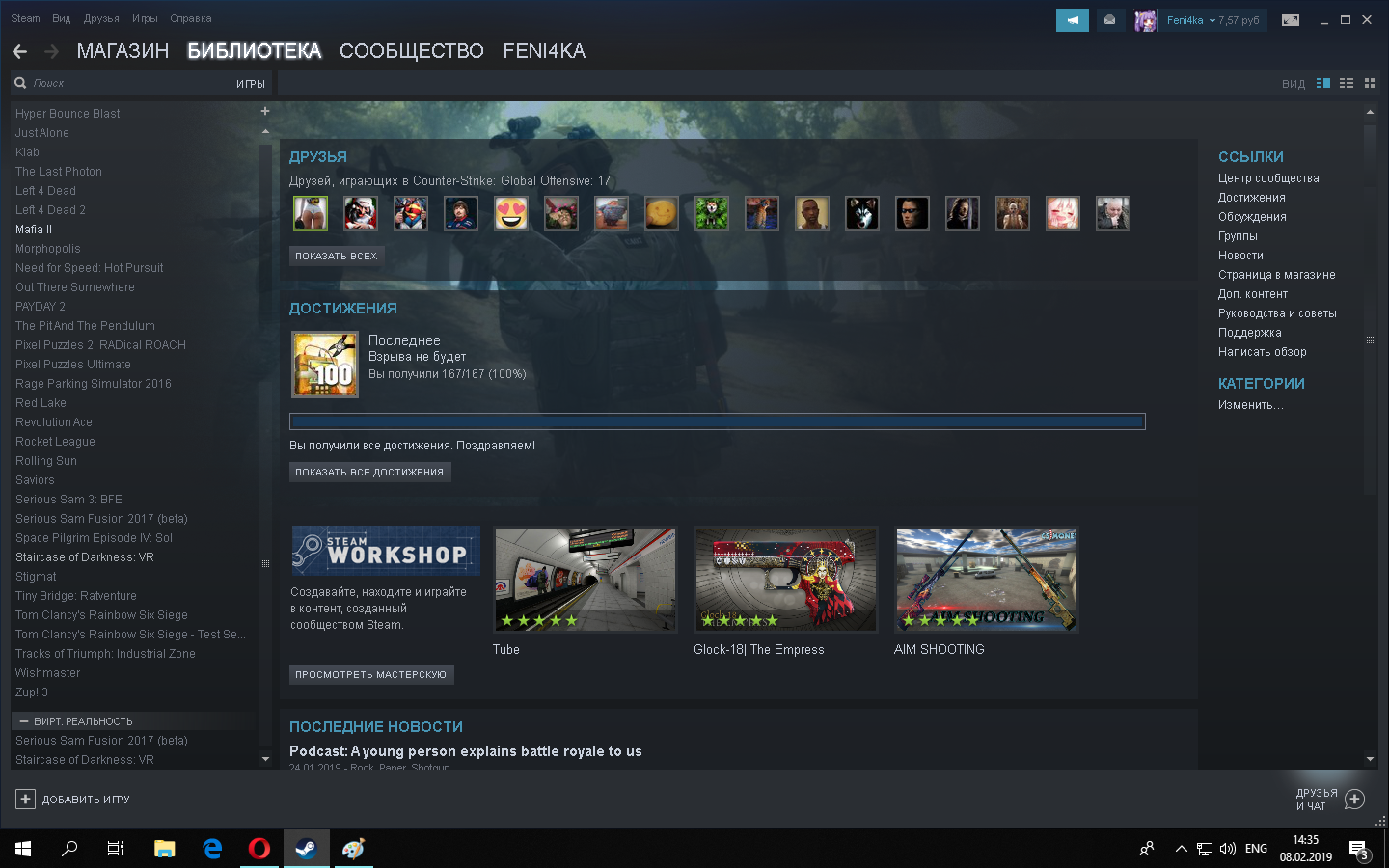Click the ДОБАВИТЬ ИГРУ button
The height and width of the screenshot is (868, 1389).
72,800
